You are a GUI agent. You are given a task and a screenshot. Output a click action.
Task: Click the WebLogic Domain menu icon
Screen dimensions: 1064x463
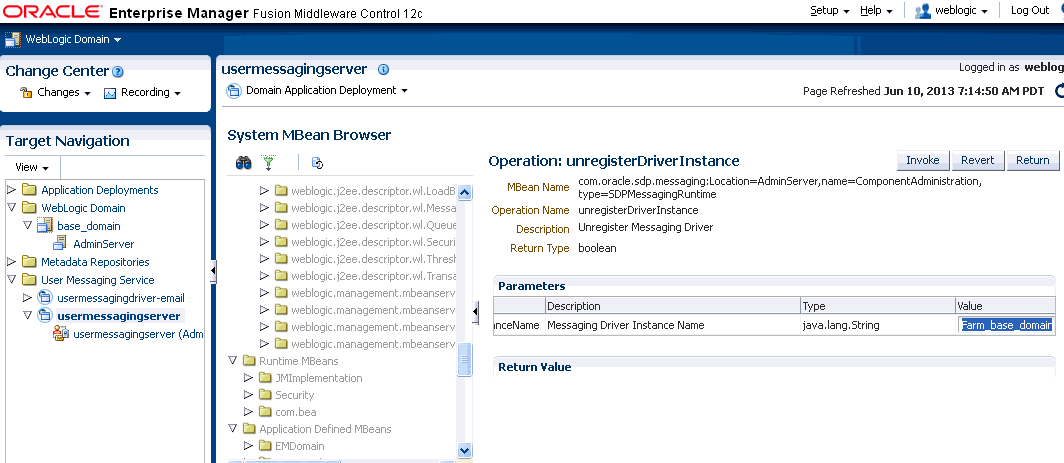13,39
